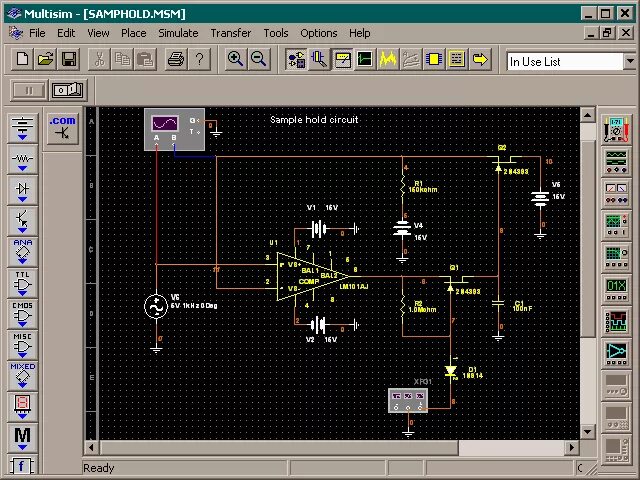Click vertical scrollbar down arrow
This screenshot has height=480, width=640.
[587, 431]
